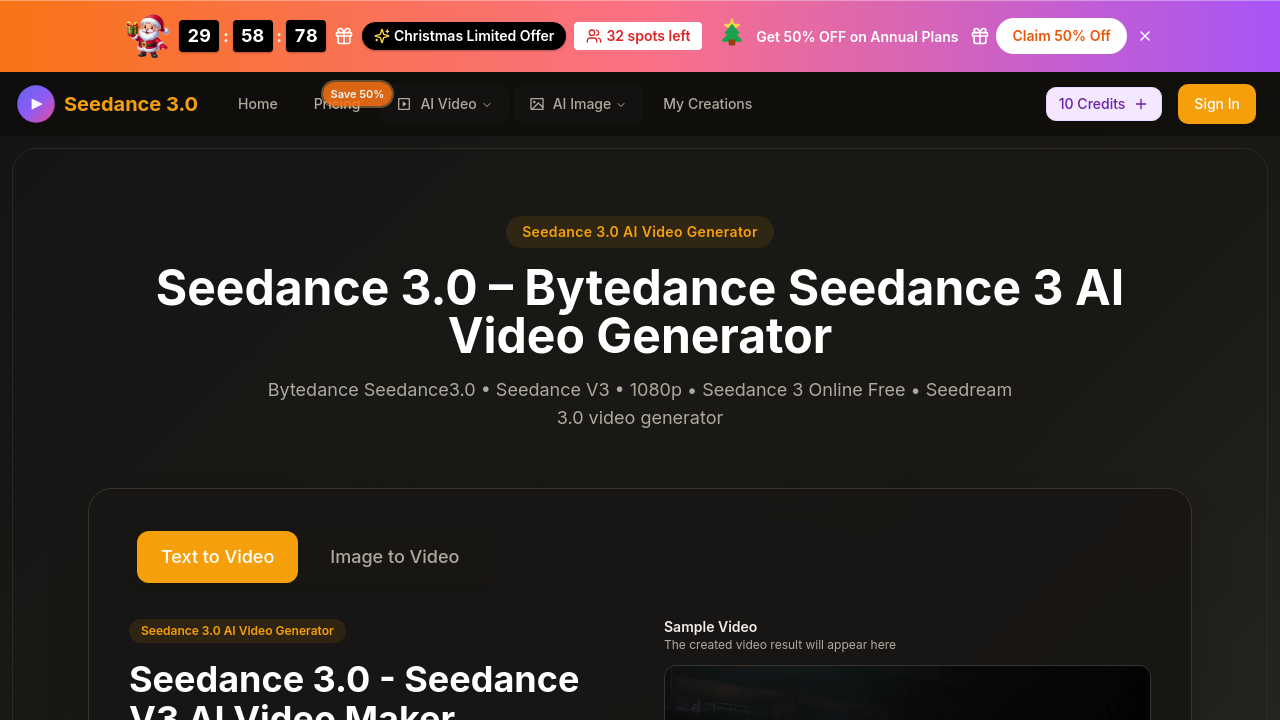Click the users icon in spots left badge
Viewport: 1280px width, 720px height.
(594, 36)
